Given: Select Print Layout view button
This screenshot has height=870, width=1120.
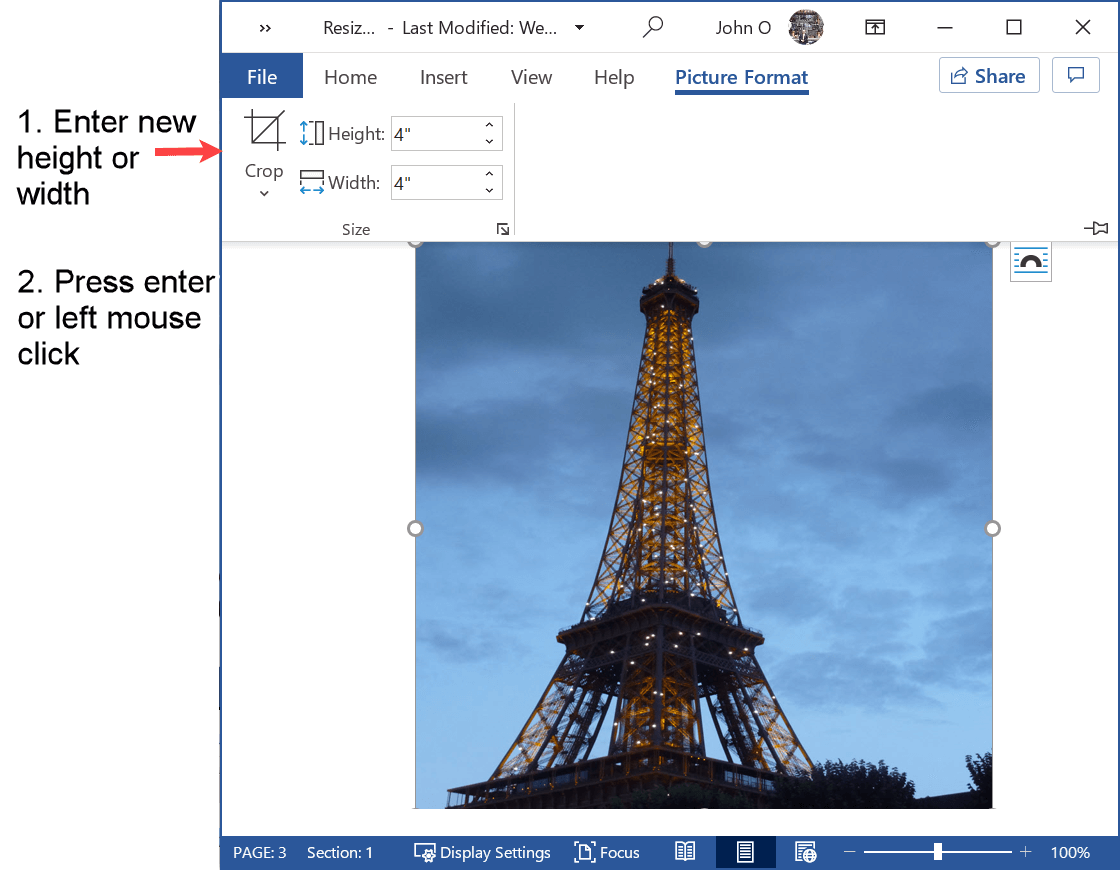Looking at the screenshot, I should tap(745, 852).
